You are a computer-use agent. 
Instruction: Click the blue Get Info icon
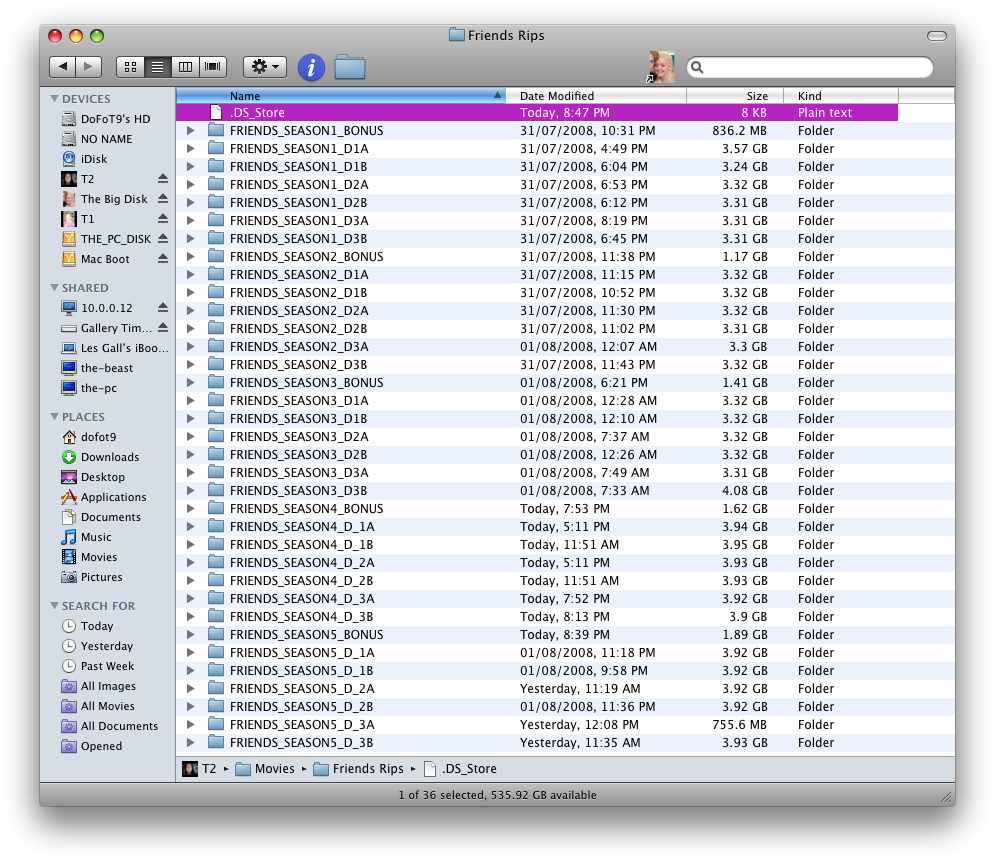(311, 67)
